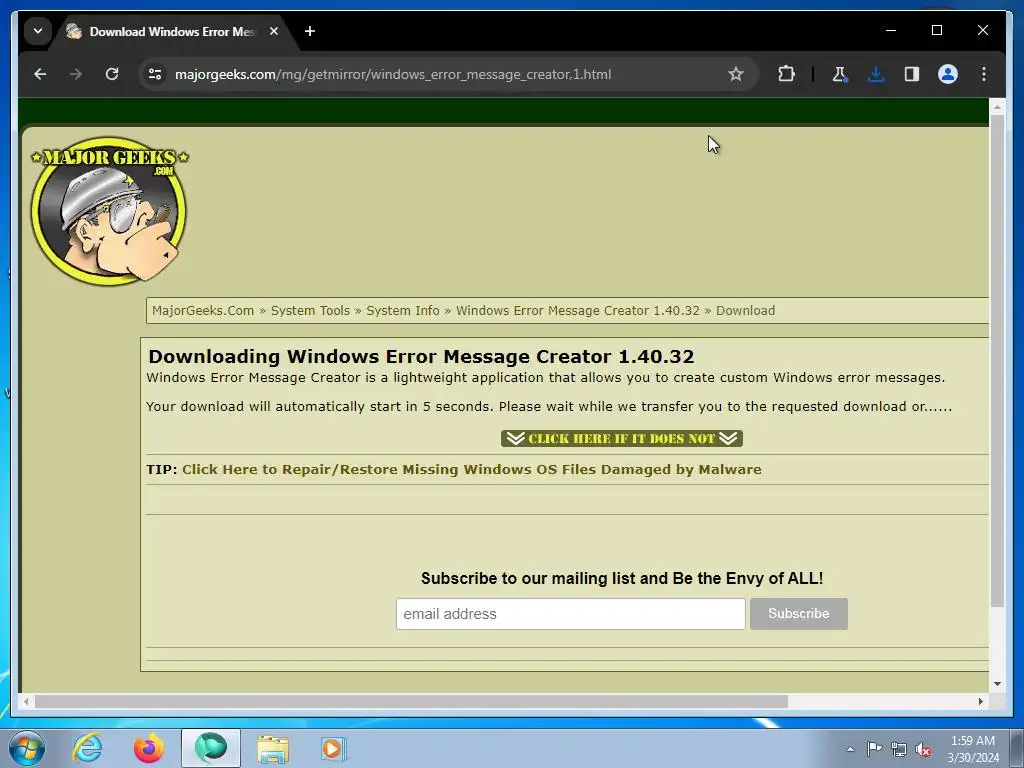Open the System Tools breadcrumb
Viewport: 1024px width, 768px height.
(310, 311)
